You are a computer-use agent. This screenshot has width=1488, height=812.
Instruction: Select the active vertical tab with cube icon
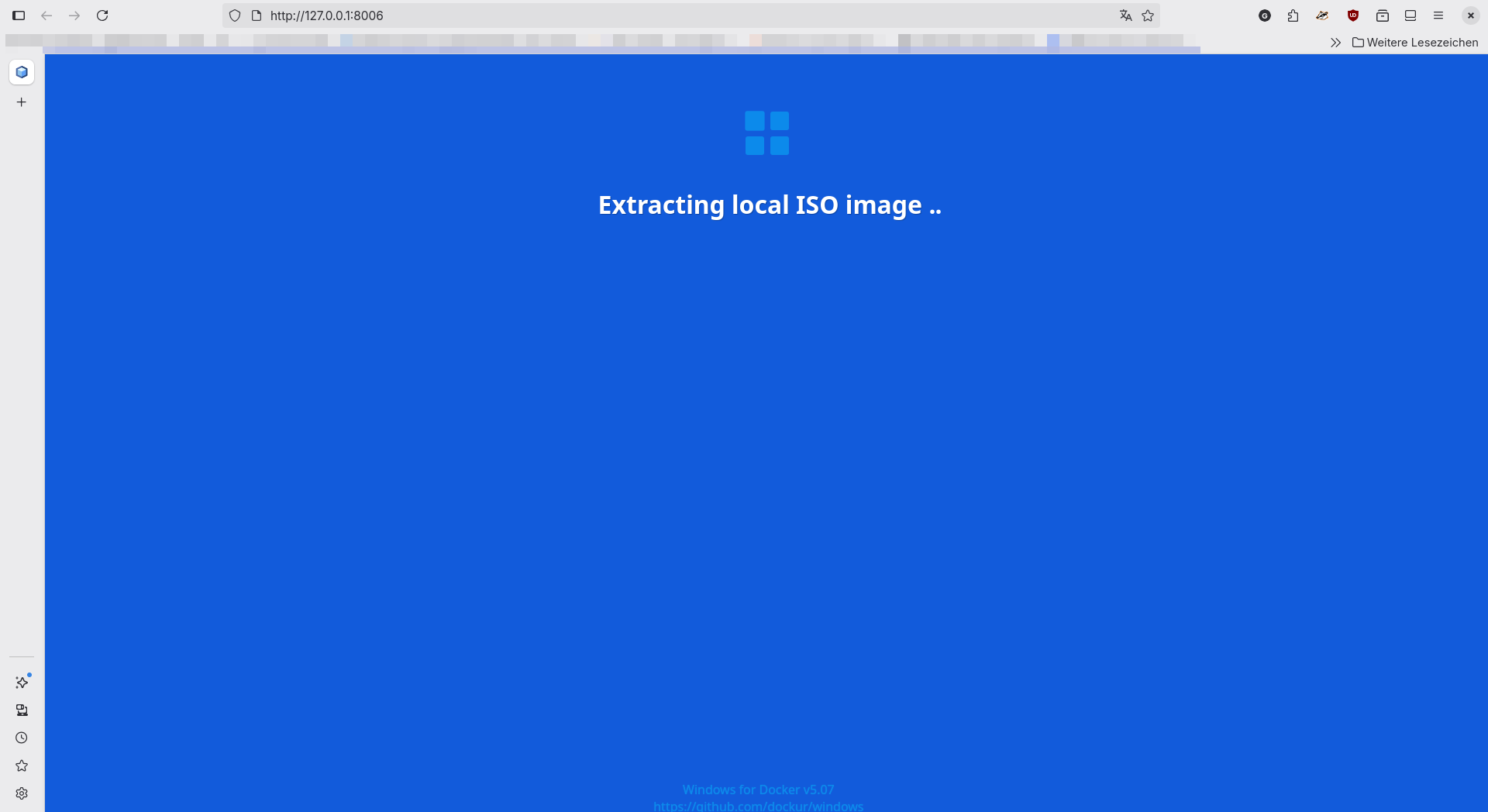22,72
